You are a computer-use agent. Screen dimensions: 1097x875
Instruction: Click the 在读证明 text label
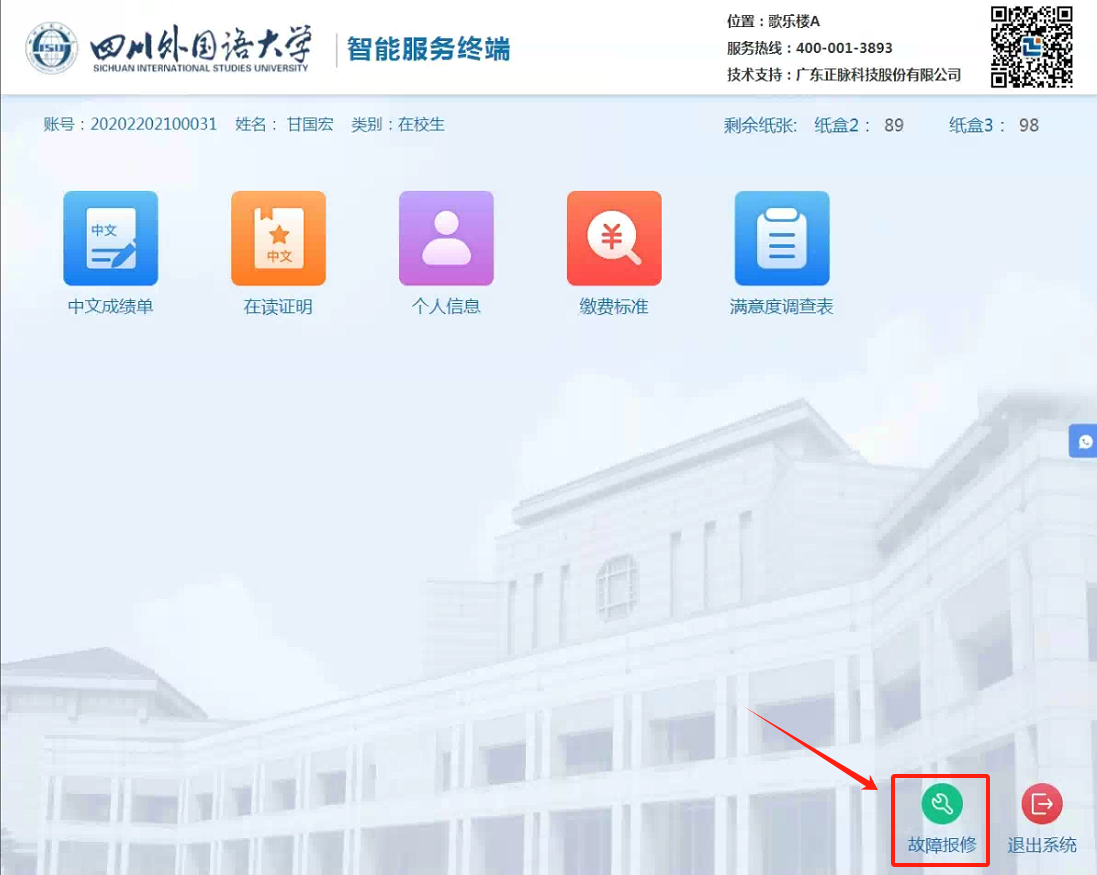click(278, 307)
